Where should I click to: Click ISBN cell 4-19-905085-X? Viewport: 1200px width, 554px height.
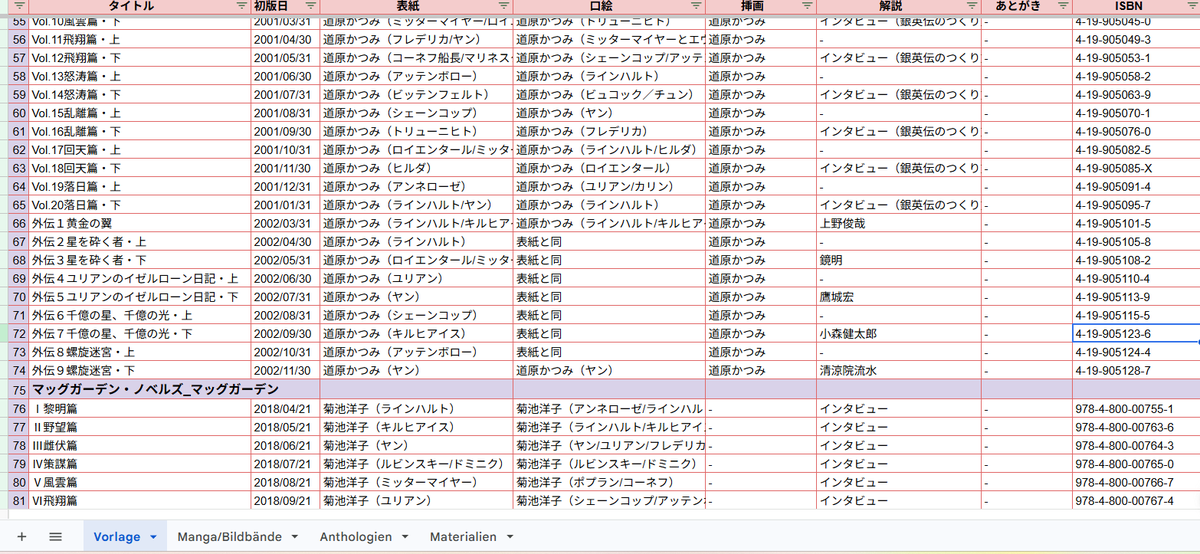click(x=1135, y=168)
